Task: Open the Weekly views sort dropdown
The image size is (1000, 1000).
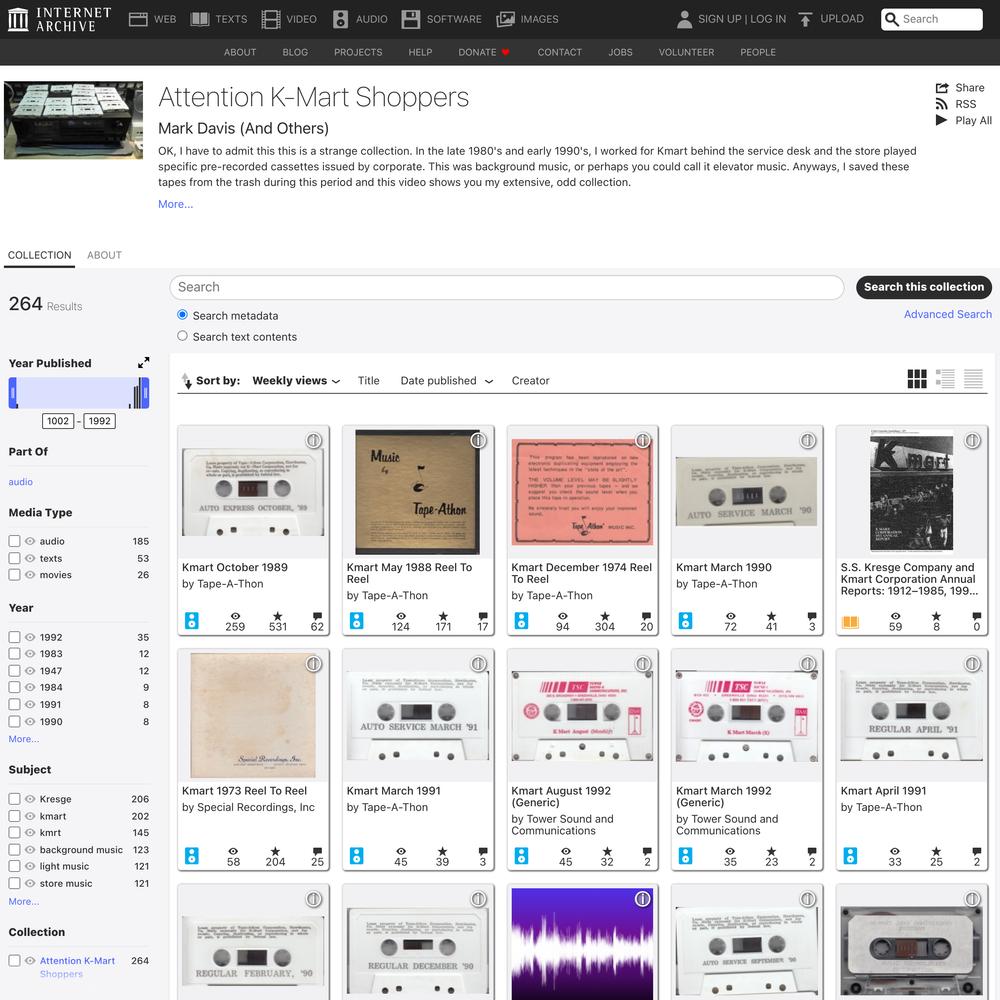Action: [x=297, y=381]
